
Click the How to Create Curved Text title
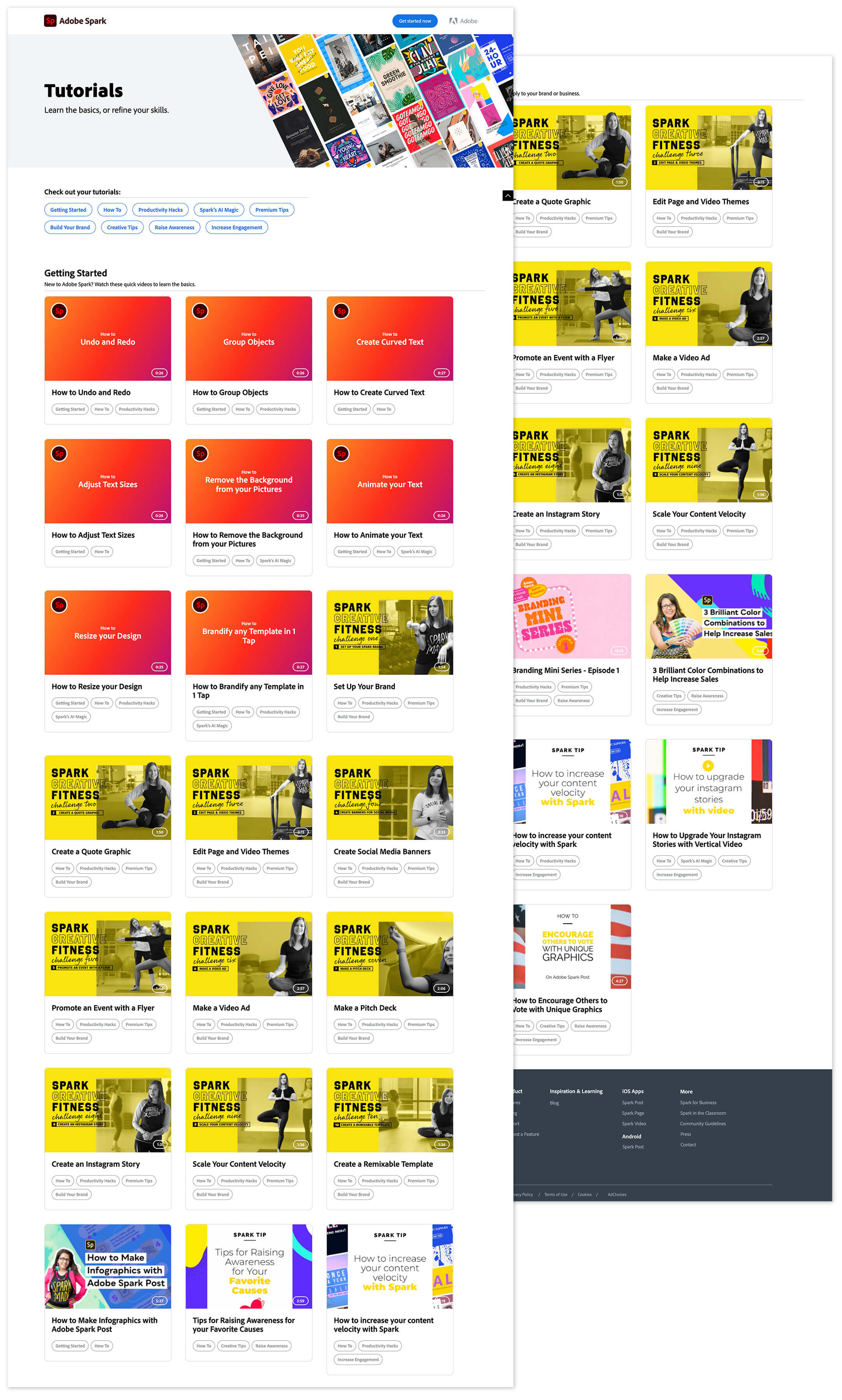point(379,393)
